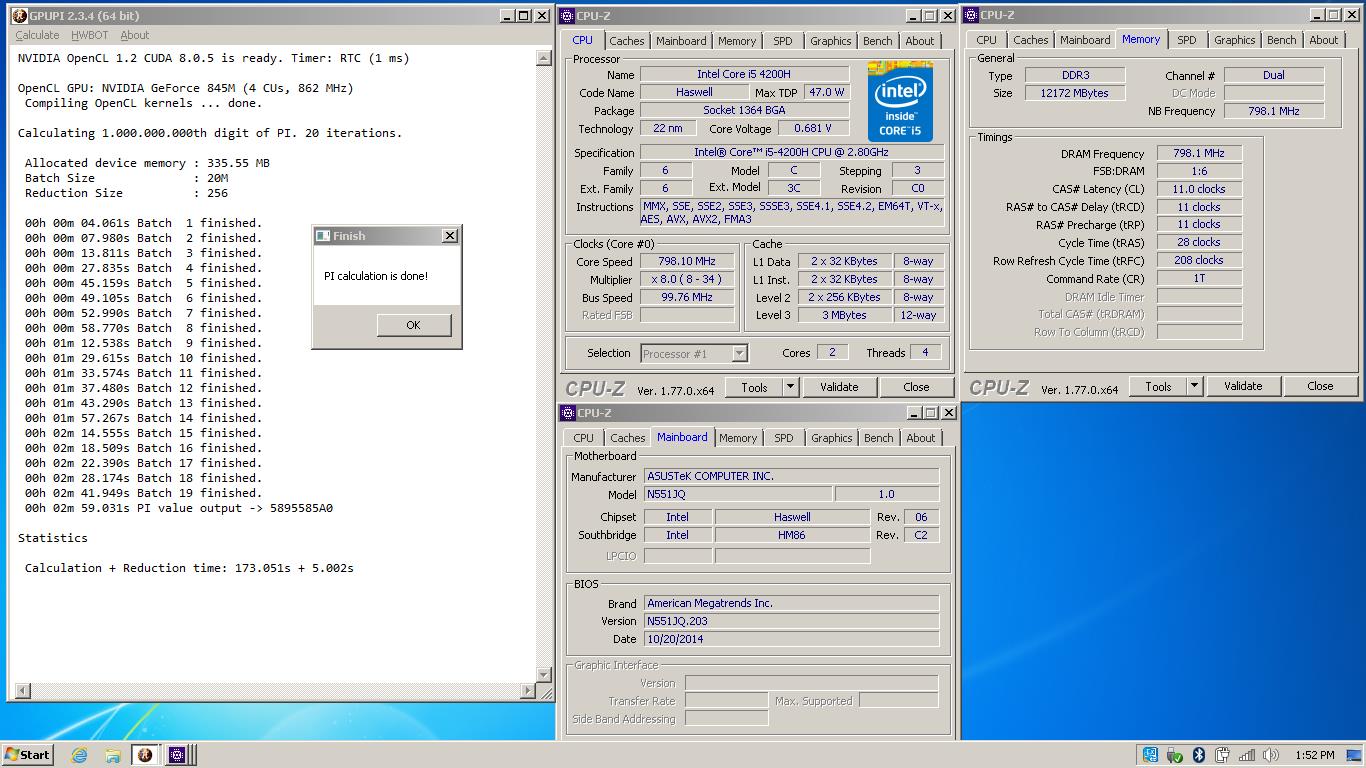
Task: Switch to Memory tab in CPU-Z CPU window
Action: tap(737, 41)
